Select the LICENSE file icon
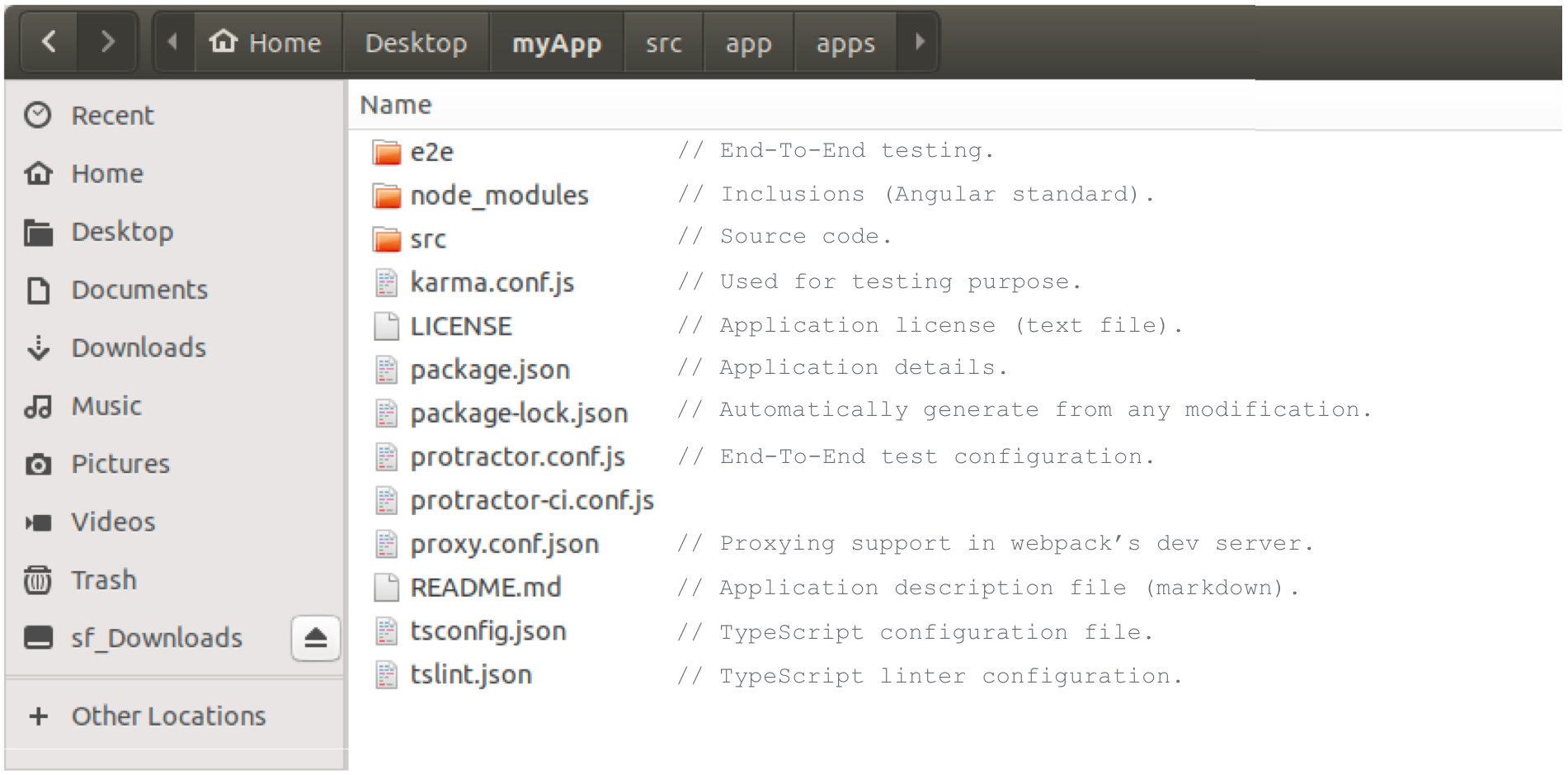The height and width of the screenshot is (775, 1568). pos(386,327)
